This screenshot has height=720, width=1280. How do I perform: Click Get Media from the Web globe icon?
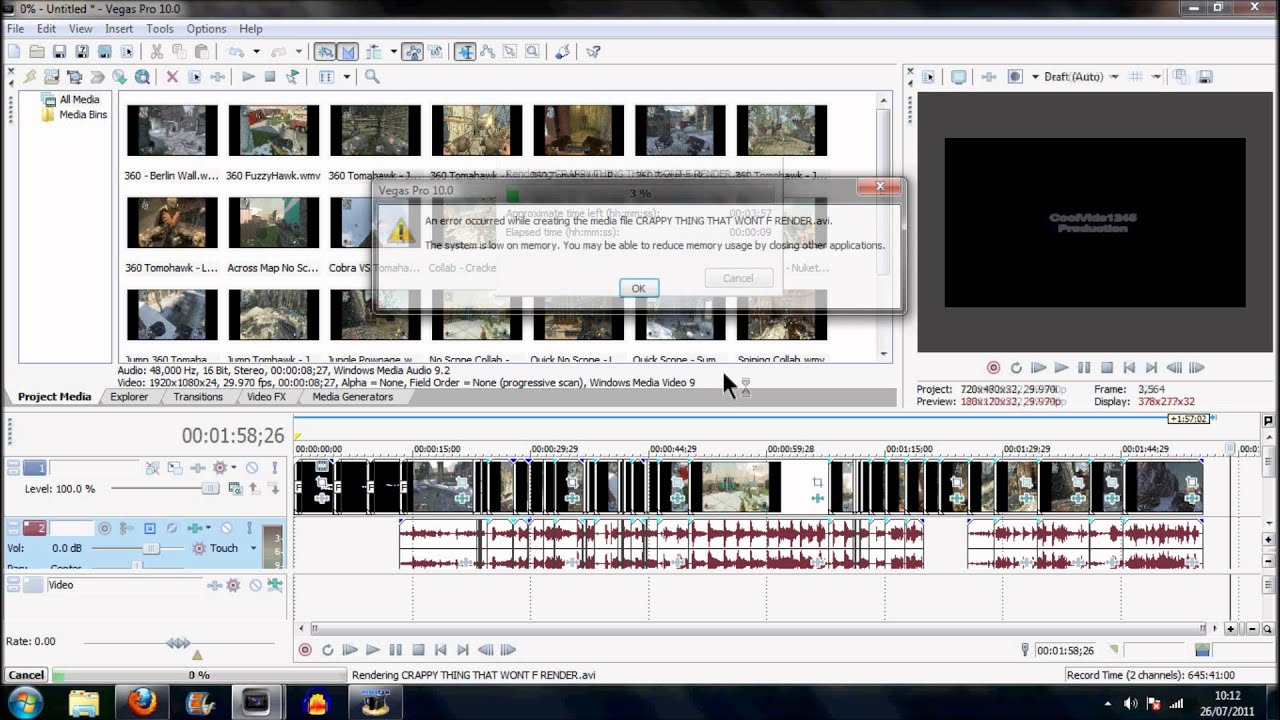pyautogui.click(x=142, y=76)
